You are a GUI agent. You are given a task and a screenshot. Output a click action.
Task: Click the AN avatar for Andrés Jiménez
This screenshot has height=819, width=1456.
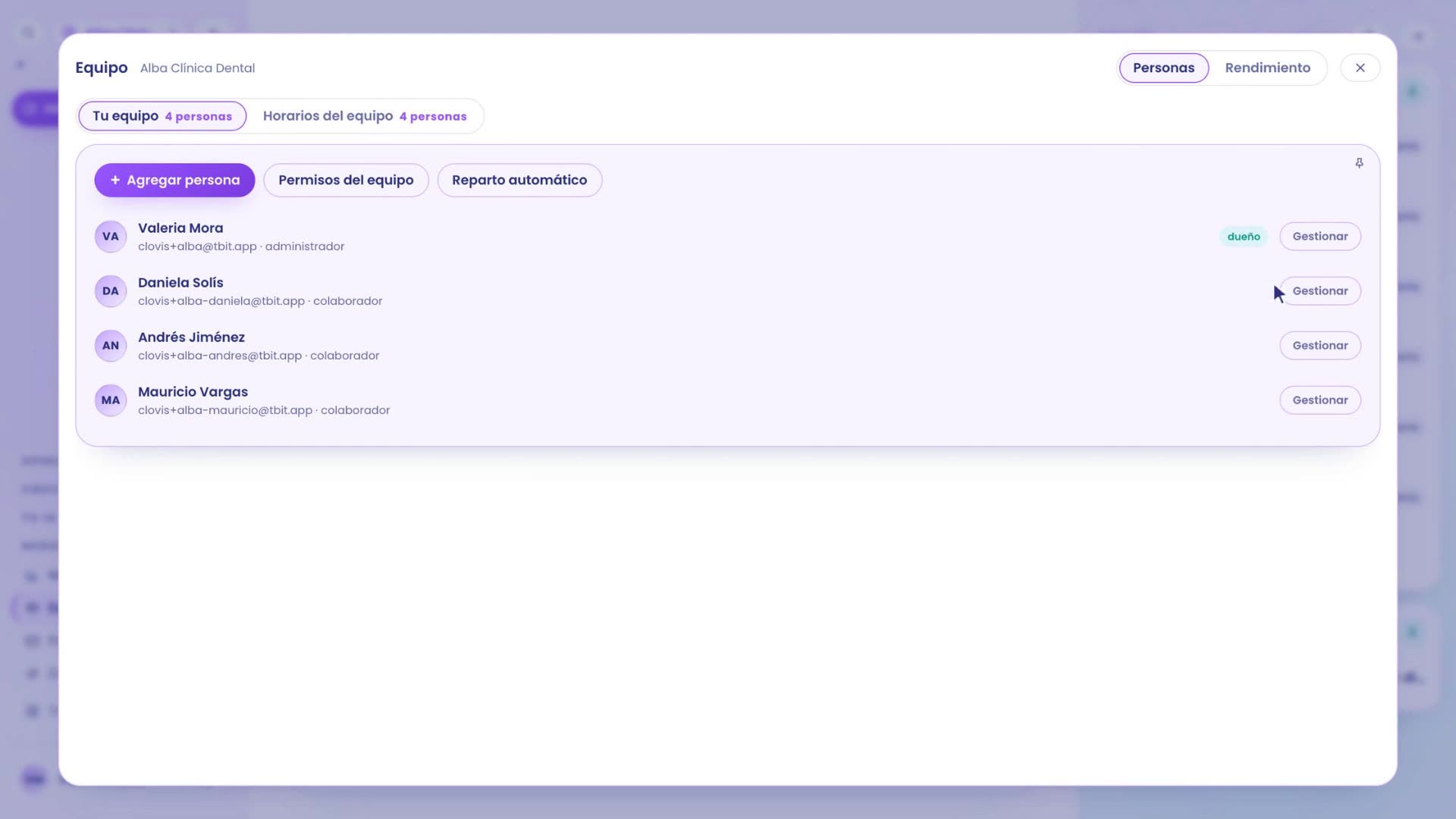click(x=111, y=346)
